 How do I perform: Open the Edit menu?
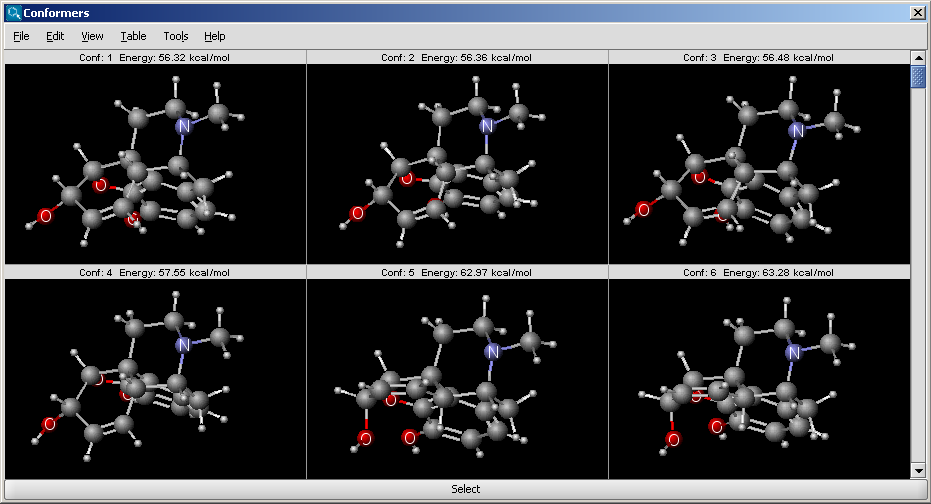[x=55, y=36]
